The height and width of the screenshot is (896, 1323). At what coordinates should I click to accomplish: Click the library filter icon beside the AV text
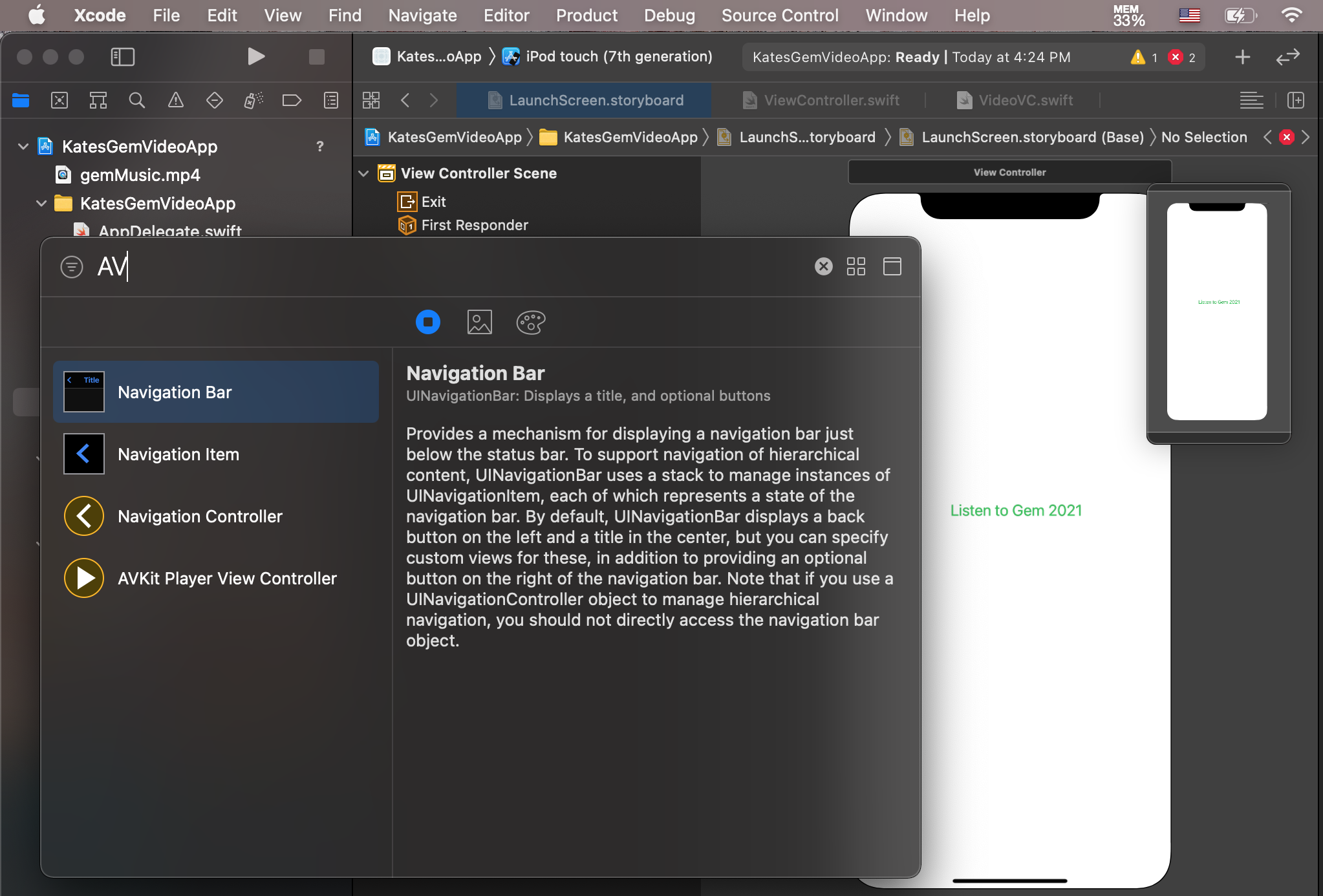pos(72,266)
